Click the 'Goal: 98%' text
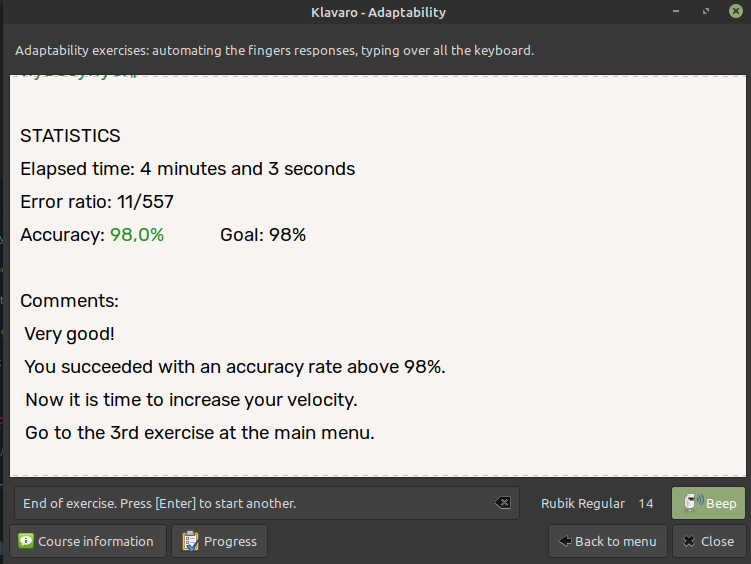 pyautogui.click(x=263, y=235)
